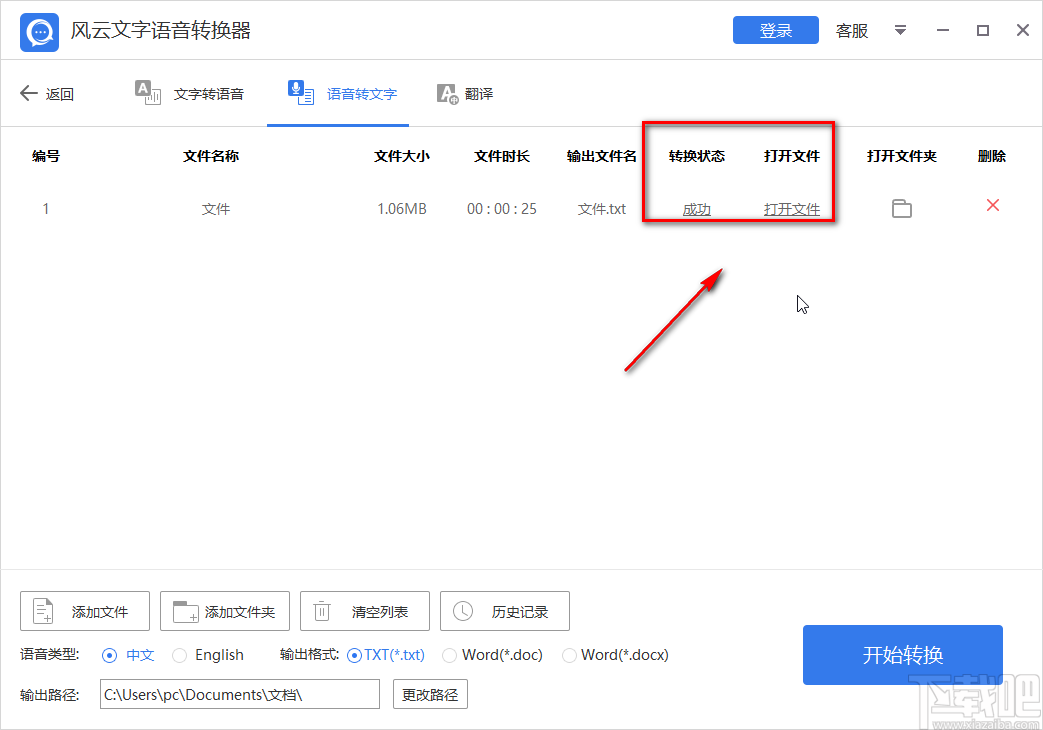
Task: Switch voice type to English
Action: pyautogui.click(x=180, y=655)
